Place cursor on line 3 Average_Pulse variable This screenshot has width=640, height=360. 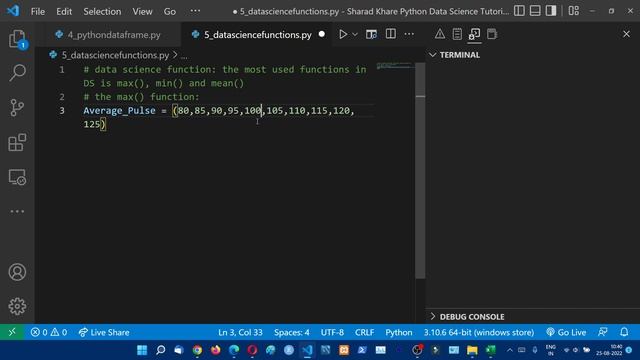[x=119, y=111]
